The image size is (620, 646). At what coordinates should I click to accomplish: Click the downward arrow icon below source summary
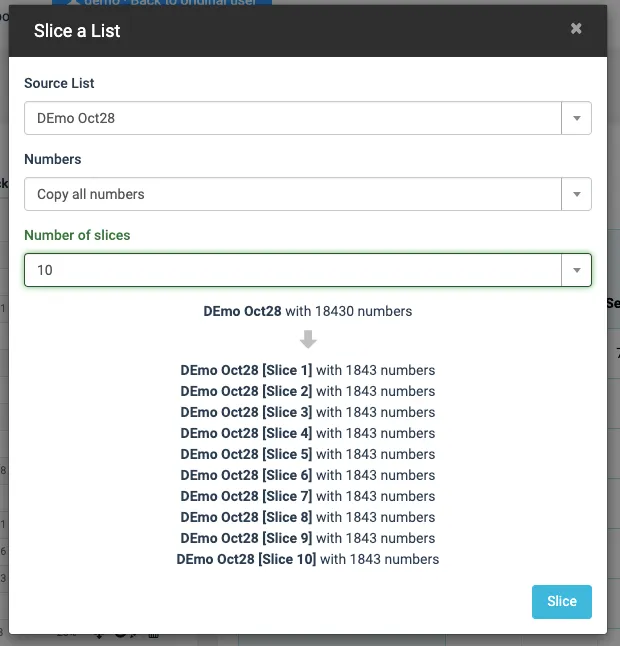coord(308,339)
